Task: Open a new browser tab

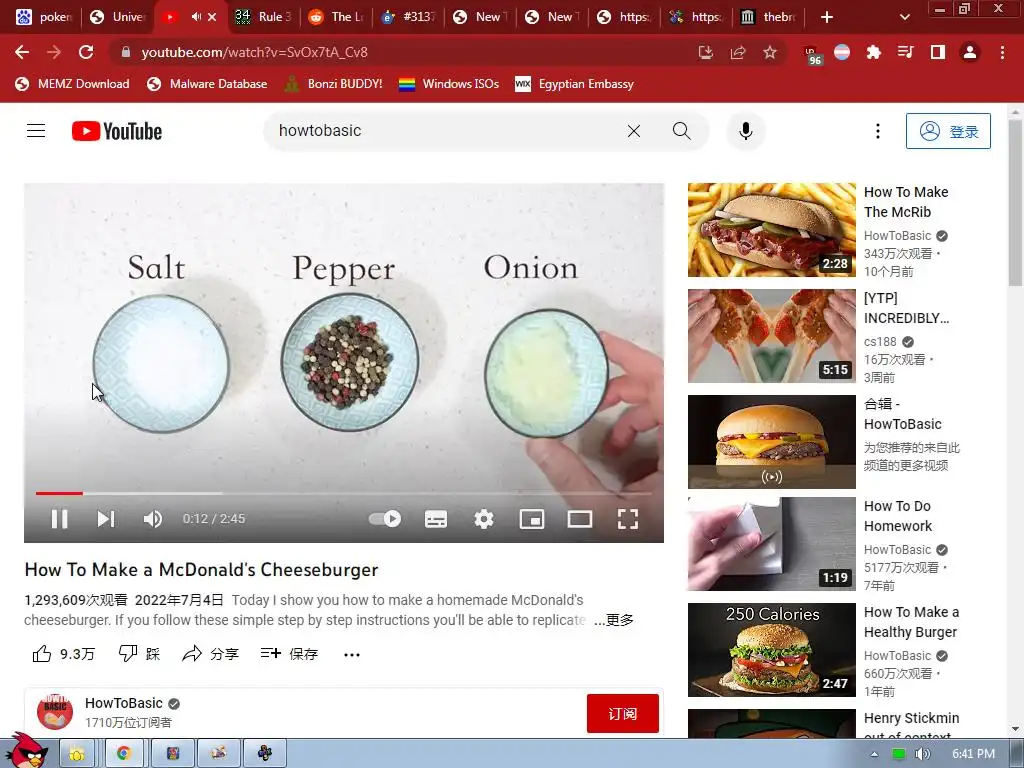Action: click(827, 17)
